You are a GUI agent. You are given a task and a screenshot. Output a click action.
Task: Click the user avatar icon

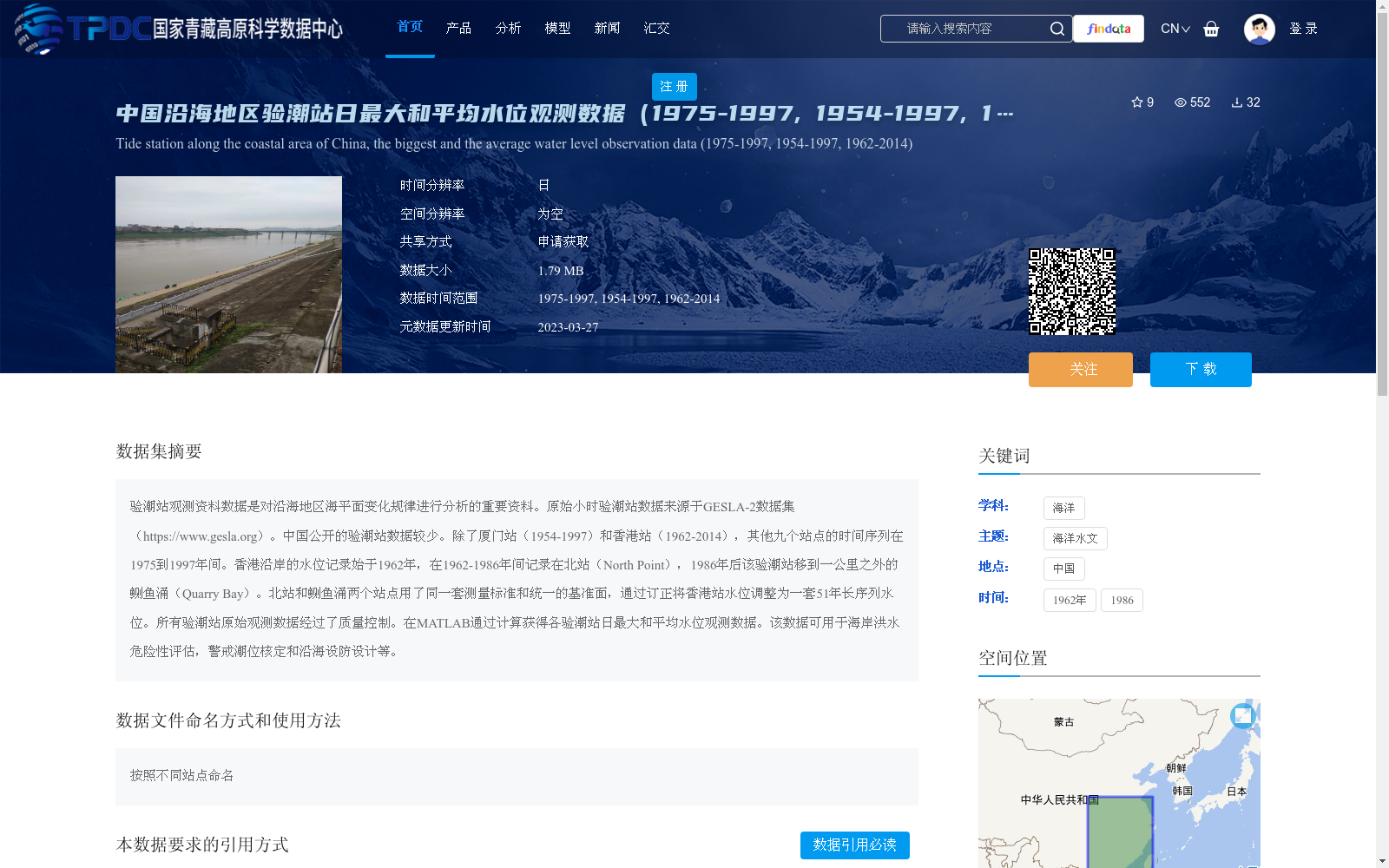coord(1259,28)
